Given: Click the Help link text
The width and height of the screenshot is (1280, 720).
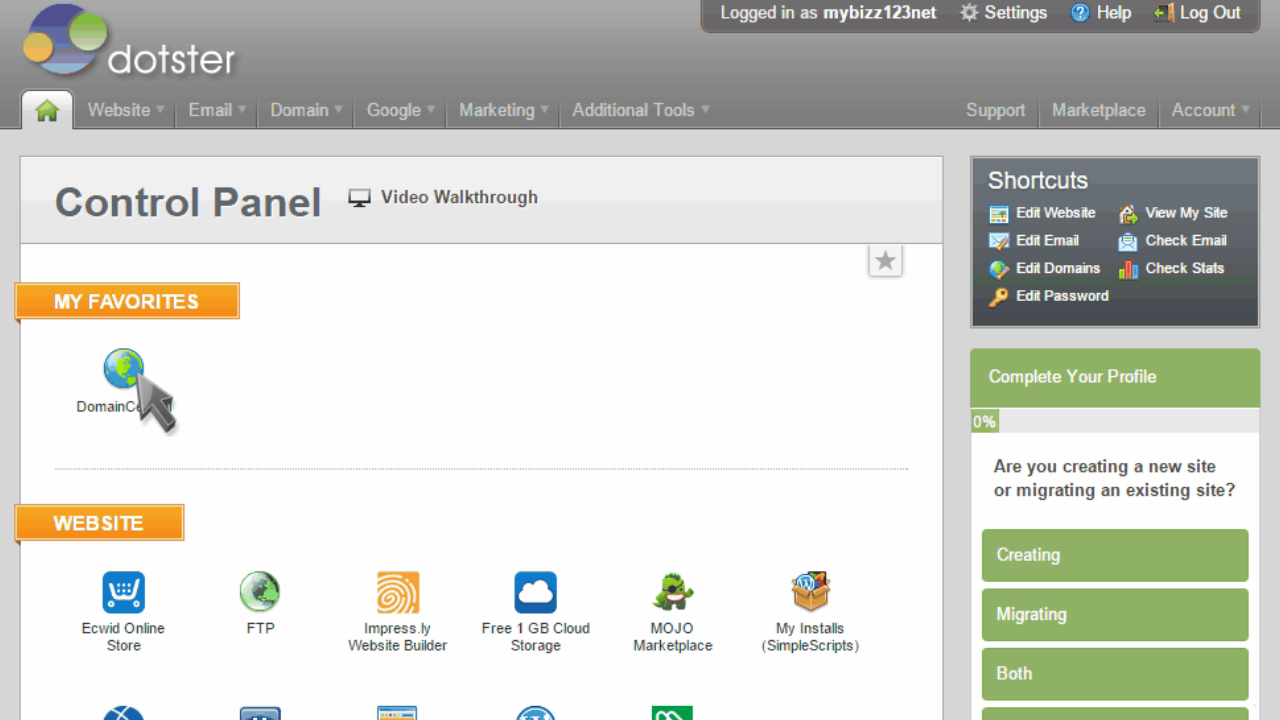Looking at the screenshot, I should [1113, 13].
